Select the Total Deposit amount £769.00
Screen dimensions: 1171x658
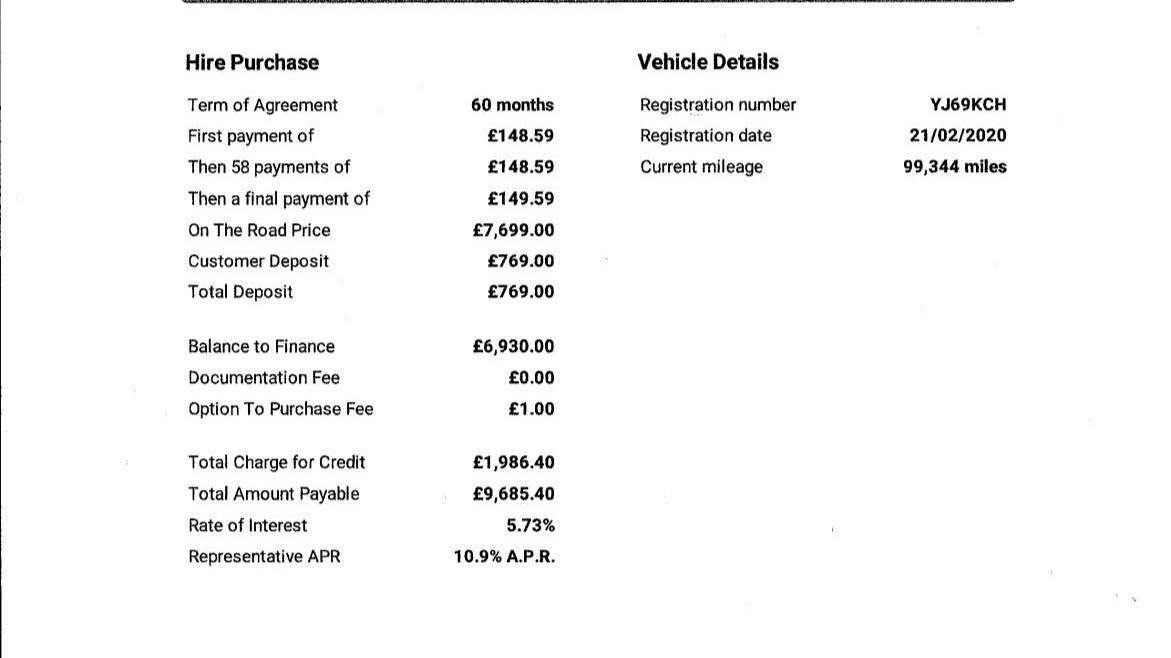[x=521, y=292]
